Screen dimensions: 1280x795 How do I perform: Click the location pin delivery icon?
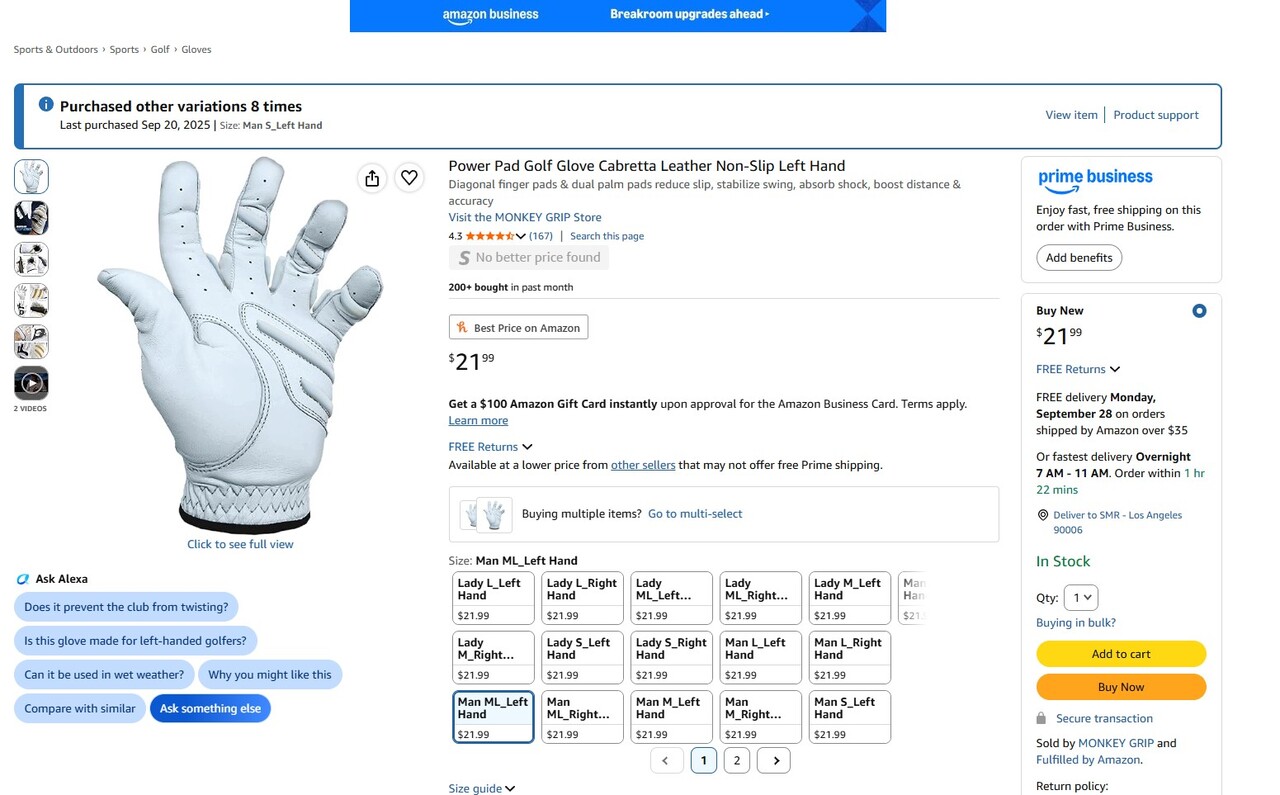pyautogui.click(x=1043, y=515)
